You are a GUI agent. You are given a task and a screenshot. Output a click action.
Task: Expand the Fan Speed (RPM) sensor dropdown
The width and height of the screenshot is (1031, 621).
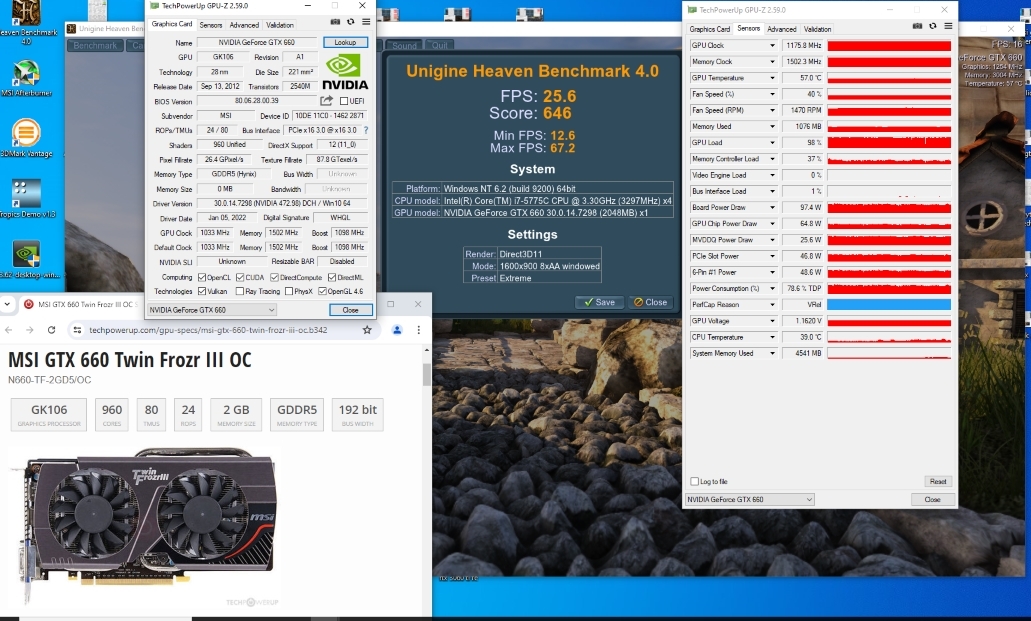tap(772, 111)
